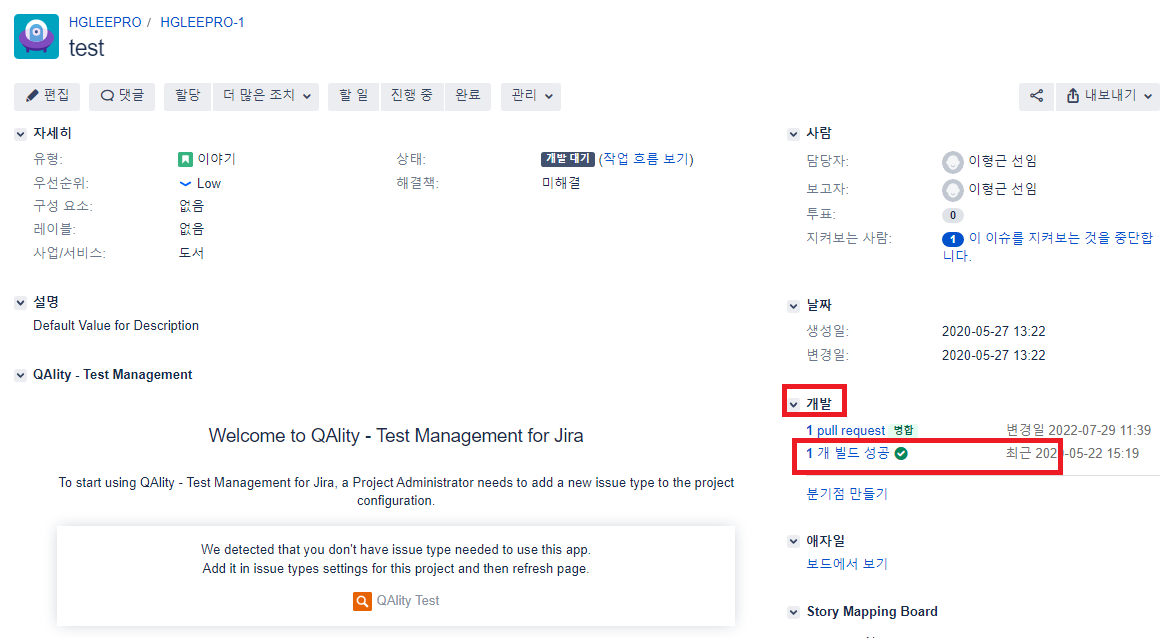
Task: Click the 담당자 avatar of 이형근 선임
Action: coord(953,162)
